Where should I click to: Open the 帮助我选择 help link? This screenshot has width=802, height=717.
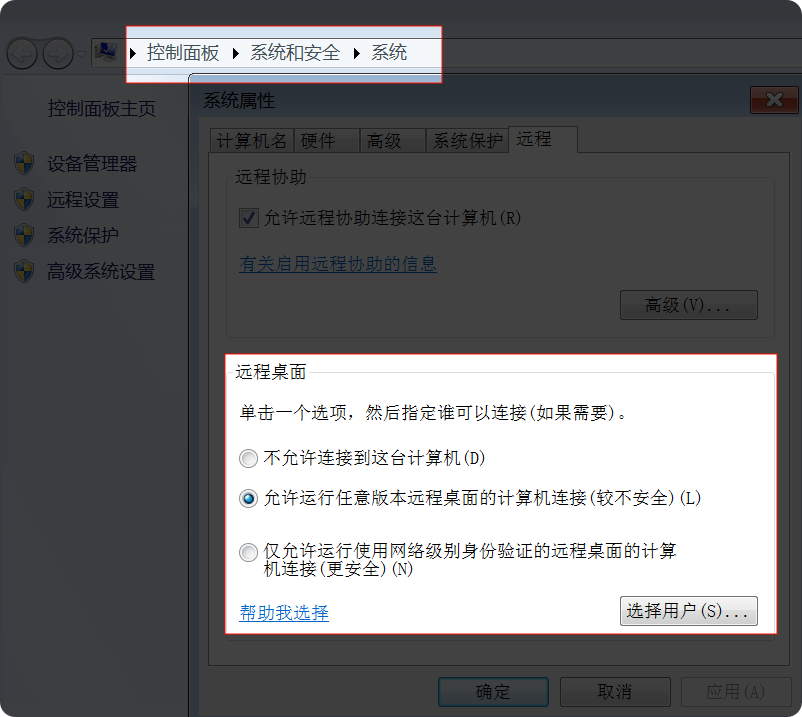click(284, 613)
